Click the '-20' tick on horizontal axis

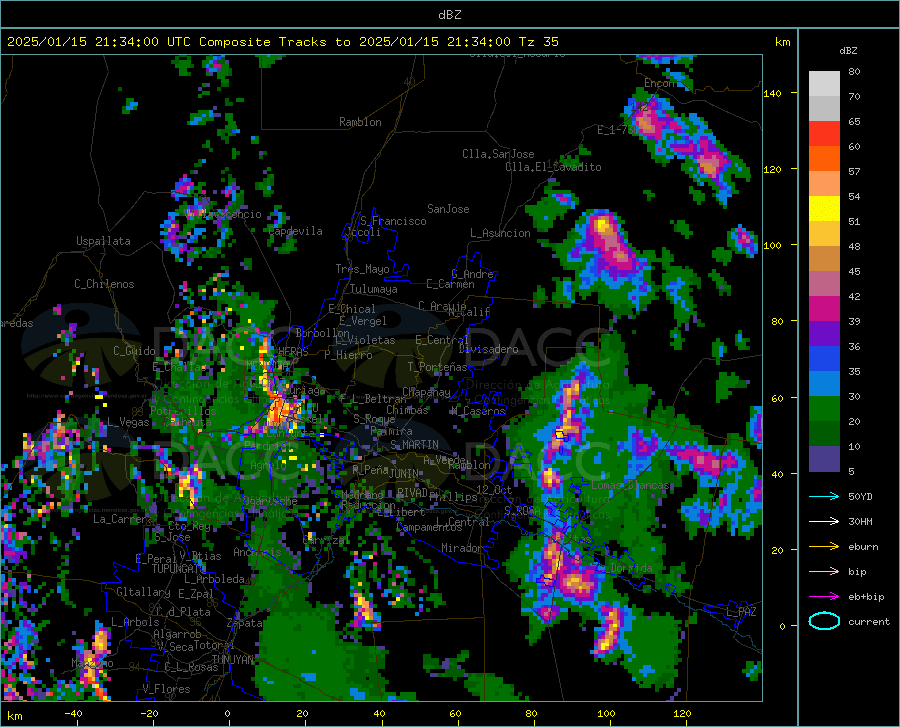pos(149,714)
